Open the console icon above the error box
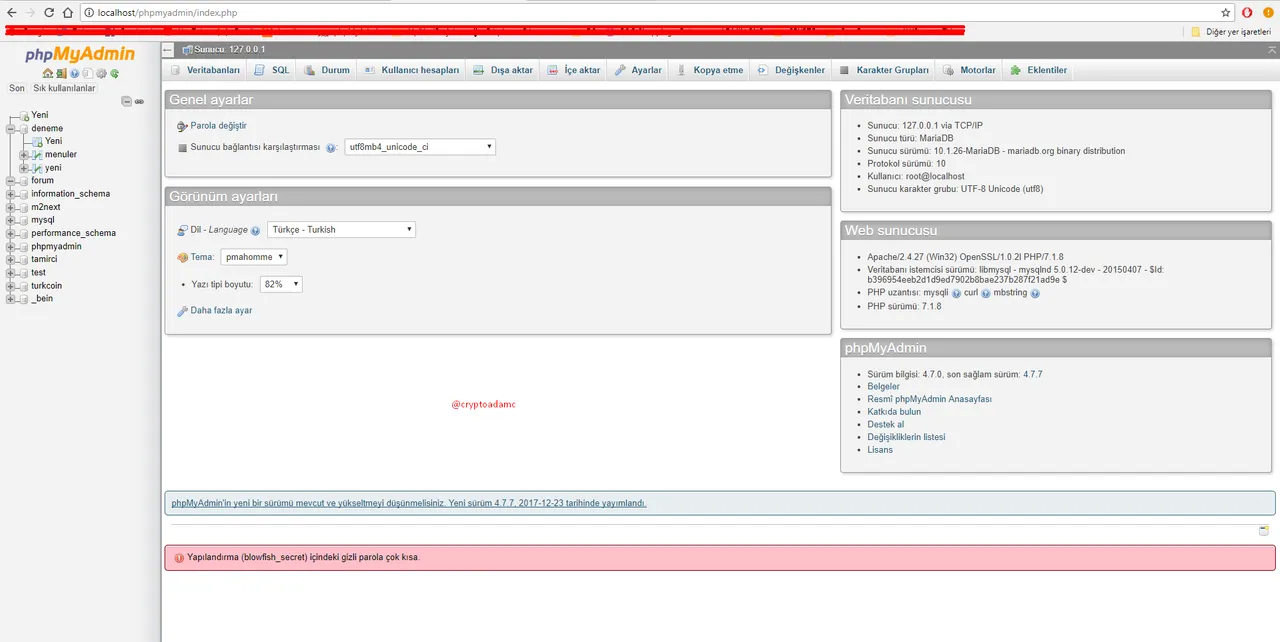The image size is (1280, 642). (1264, 530)
